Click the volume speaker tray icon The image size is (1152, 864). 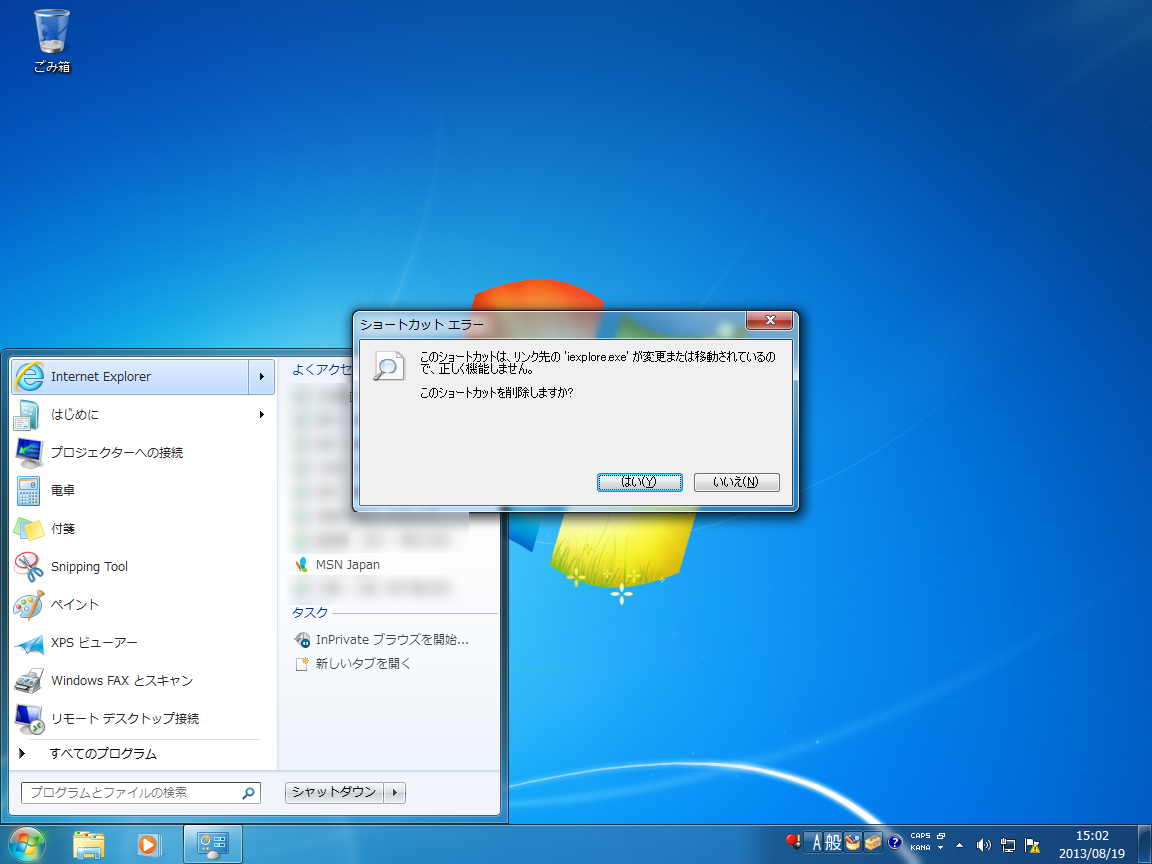[983, 844]
